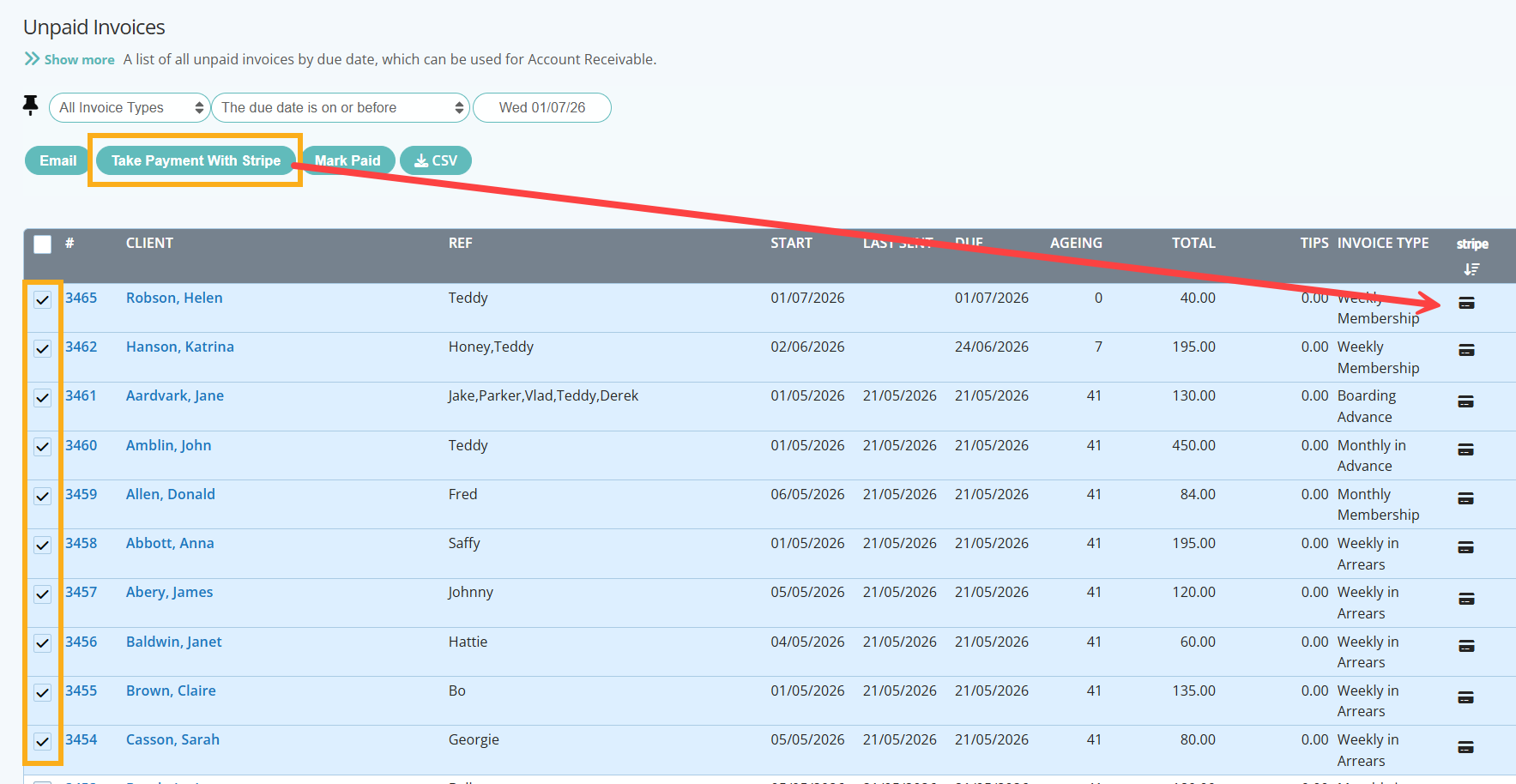This screenshot has height=784, width=1516.
Task: Uncheck the checkbox for Casson, Sarah
Action: pyautogui.click(x=42, y=741)
